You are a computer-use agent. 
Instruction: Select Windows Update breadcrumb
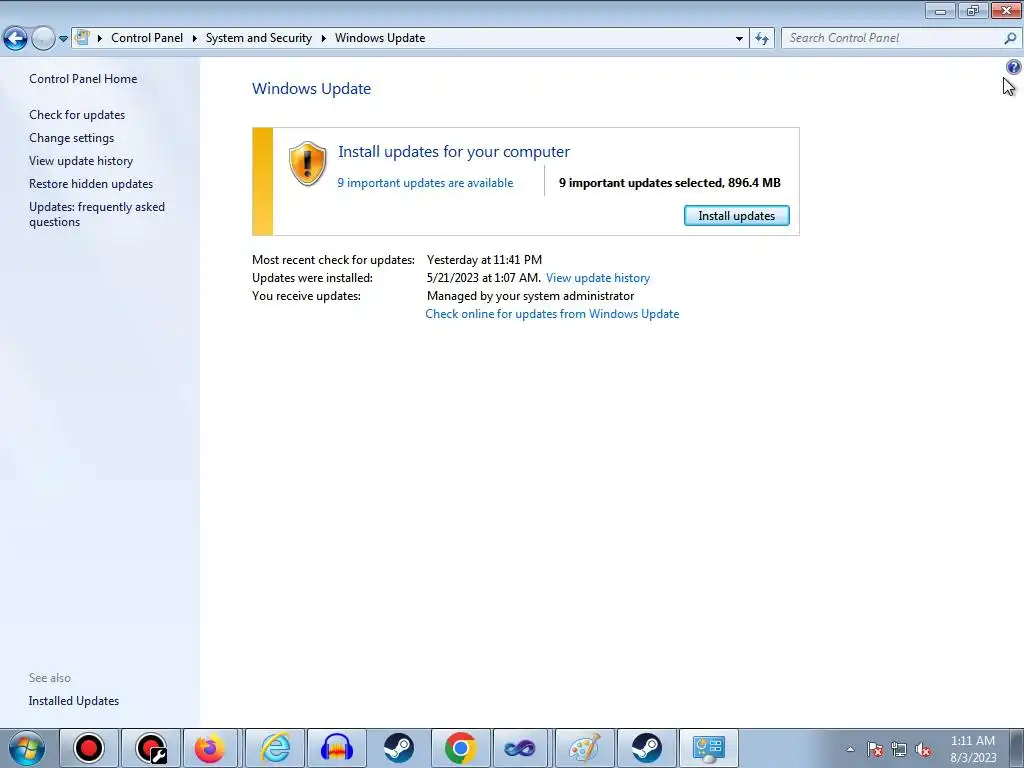coord(380,38)
